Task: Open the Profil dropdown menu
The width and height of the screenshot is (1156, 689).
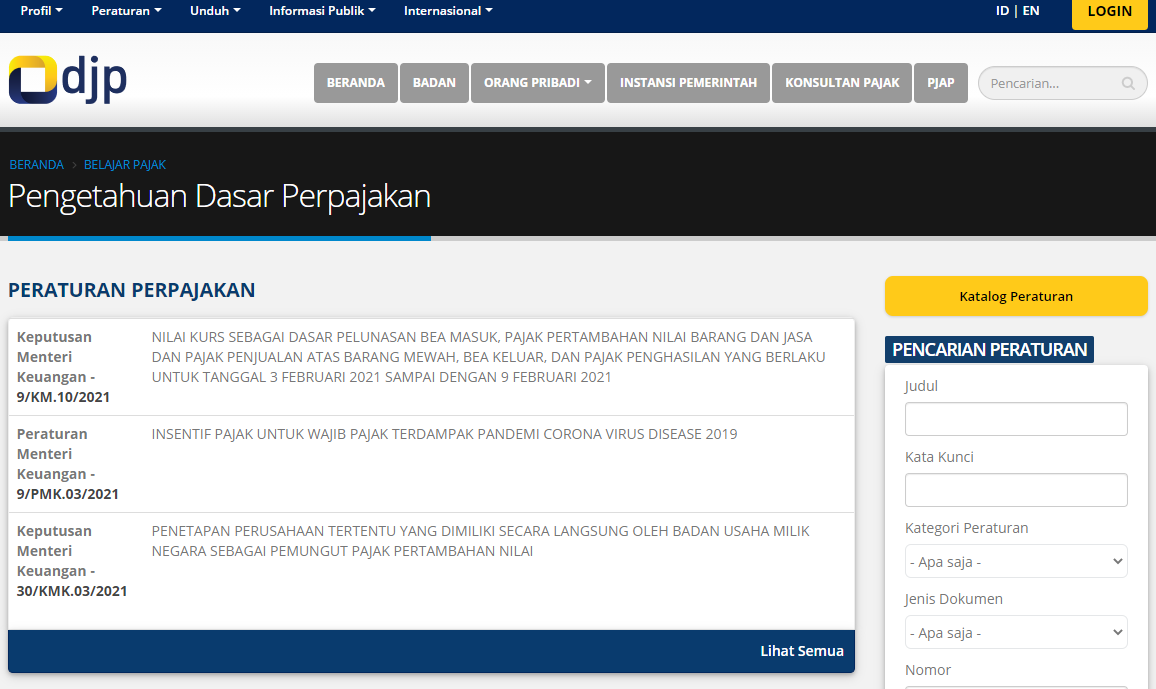Action: (x=41, y=11)
